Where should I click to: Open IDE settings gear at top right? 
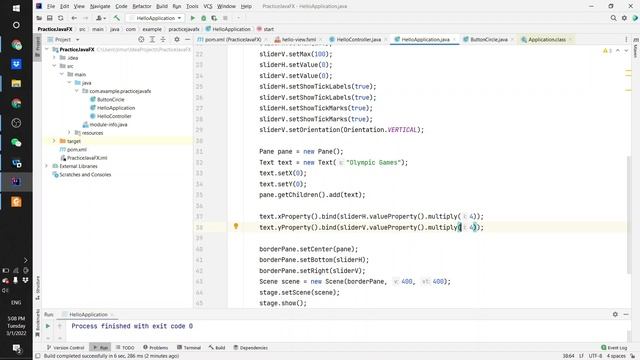coord(624,18)
